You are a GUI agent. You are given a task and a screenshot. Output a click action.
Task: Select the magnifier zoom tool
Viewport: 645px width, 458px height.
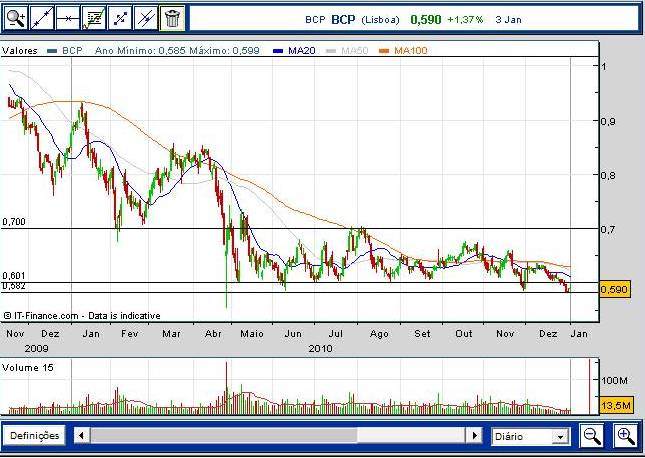16,18
